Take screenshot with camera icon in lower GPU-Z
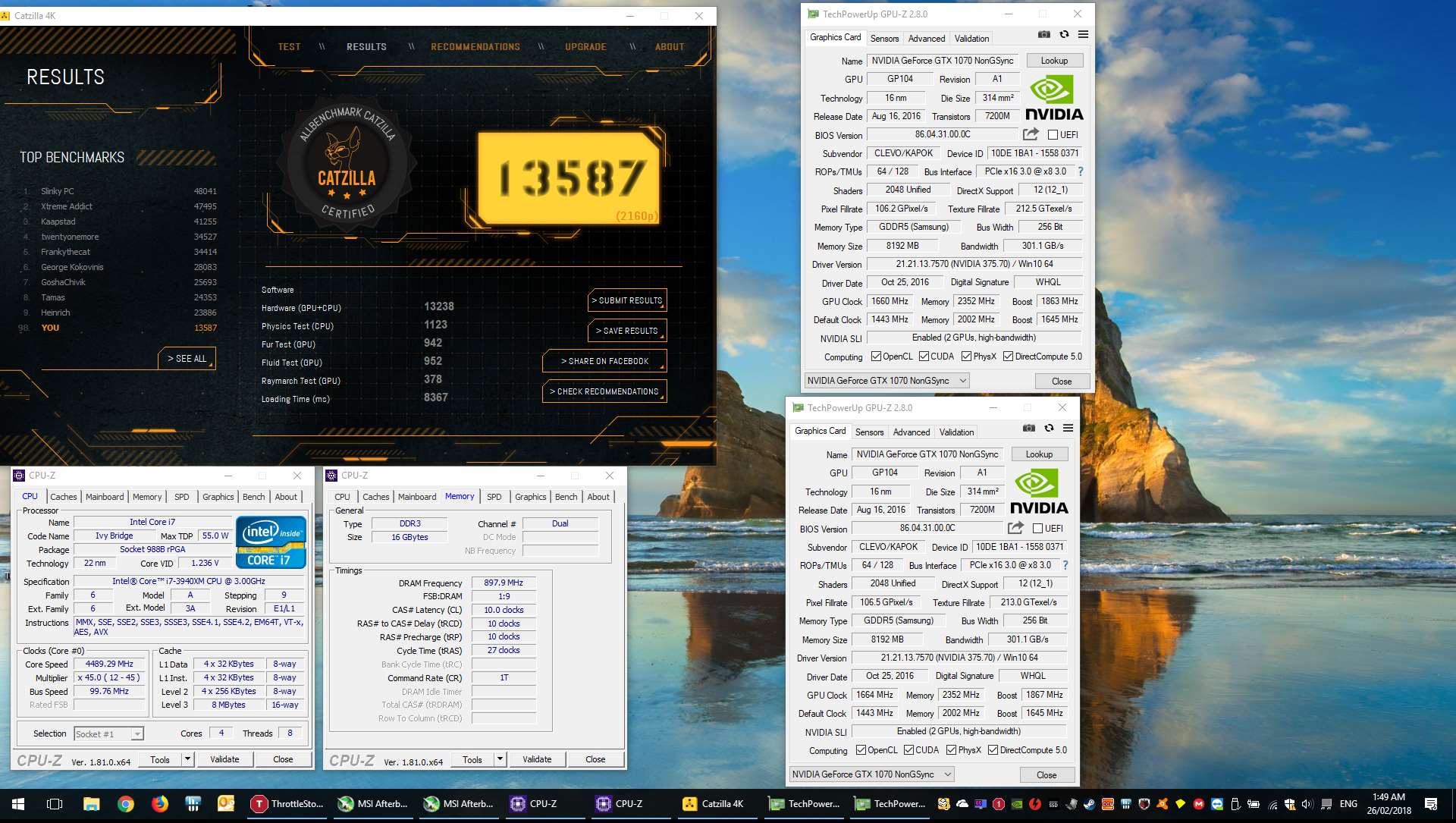Image resolution: width=1456 pixels, height=823 pixels. click(1029, 429)
